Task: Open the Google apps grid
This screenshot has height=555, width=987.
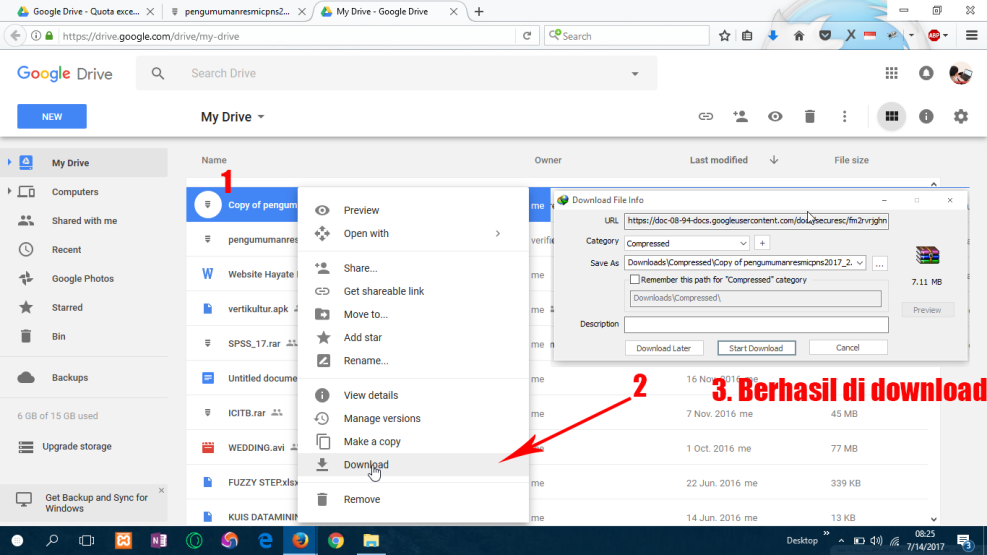Action: tap(891, 74)
